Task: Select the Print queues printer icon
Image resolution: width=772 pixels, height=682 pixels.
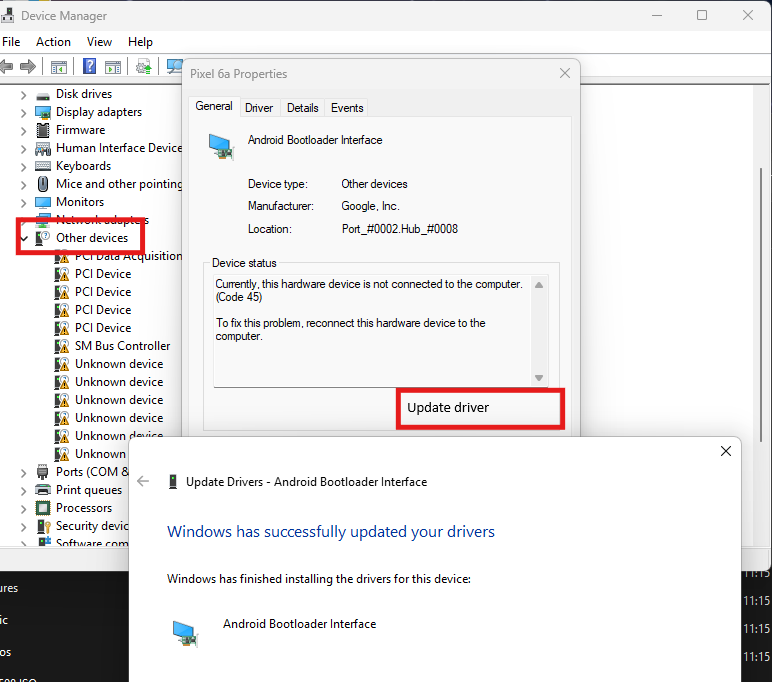Action: pos(43,490)
